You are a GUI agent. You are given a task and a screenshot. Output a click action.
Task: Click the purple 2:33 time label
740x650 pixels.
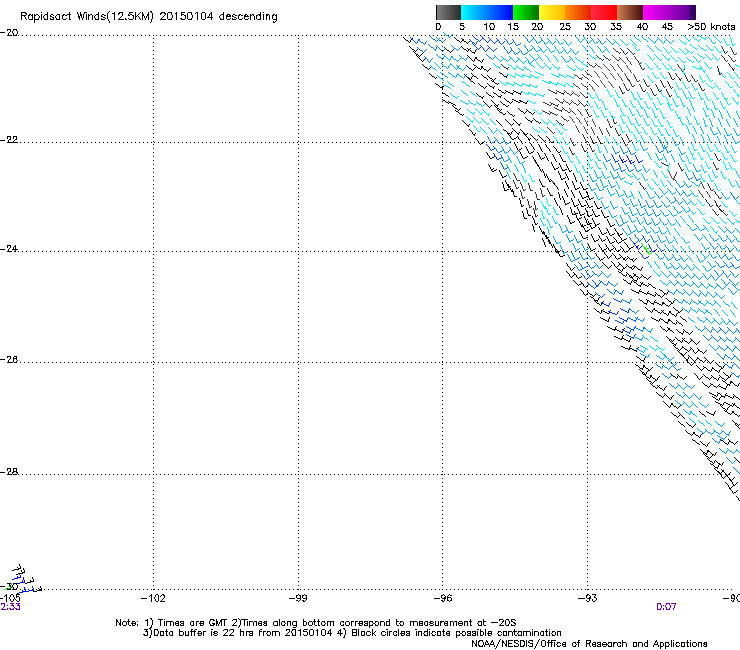point(10,607)
